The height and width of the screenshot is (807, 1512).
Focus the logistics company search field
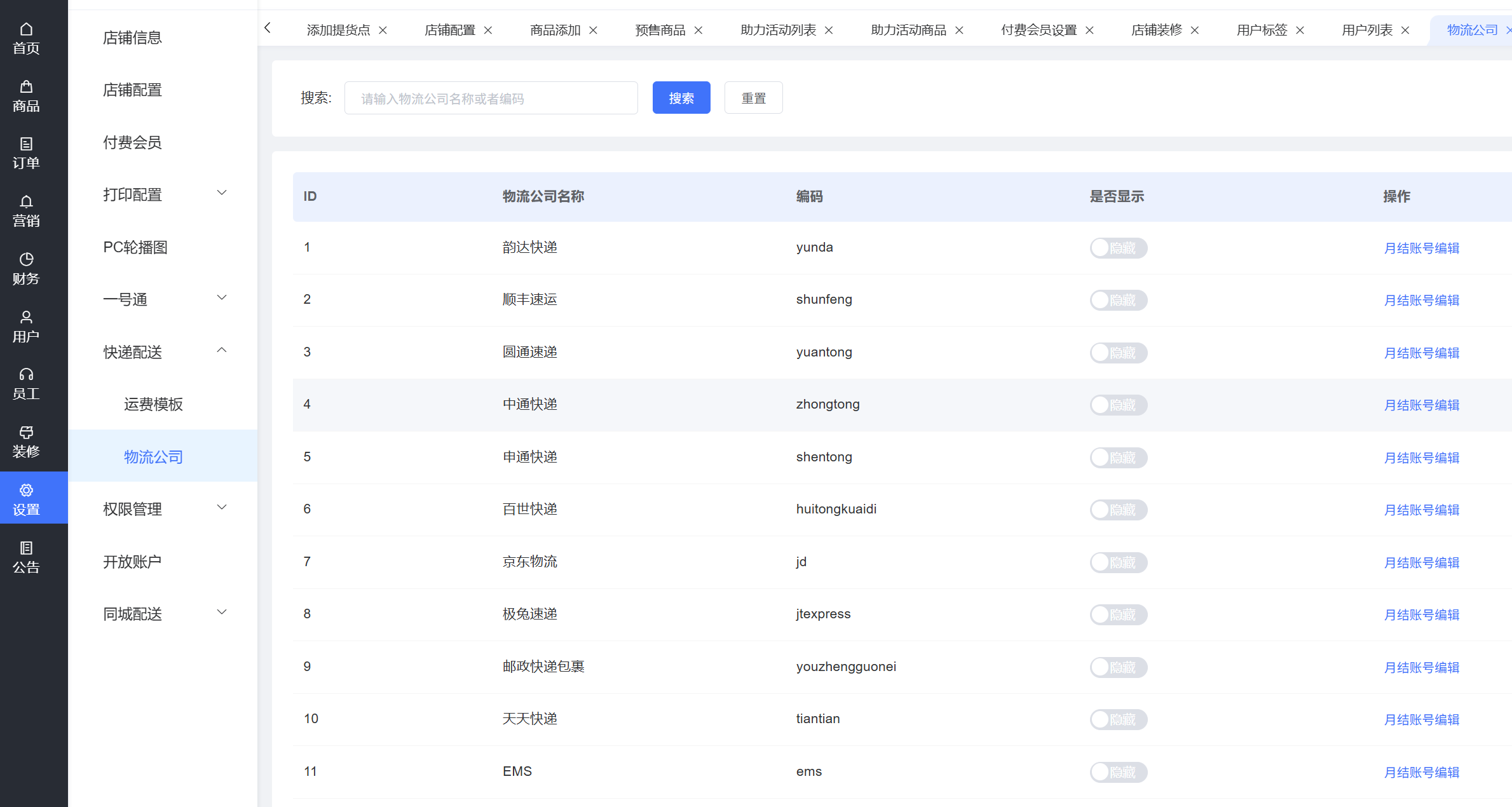(x=491, y=98)
